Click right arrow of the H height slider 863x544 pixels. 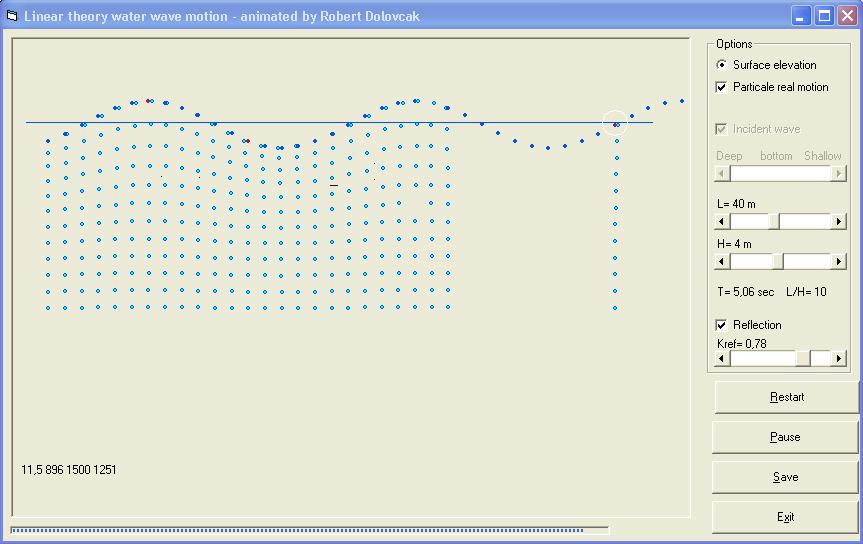(839, 261)
